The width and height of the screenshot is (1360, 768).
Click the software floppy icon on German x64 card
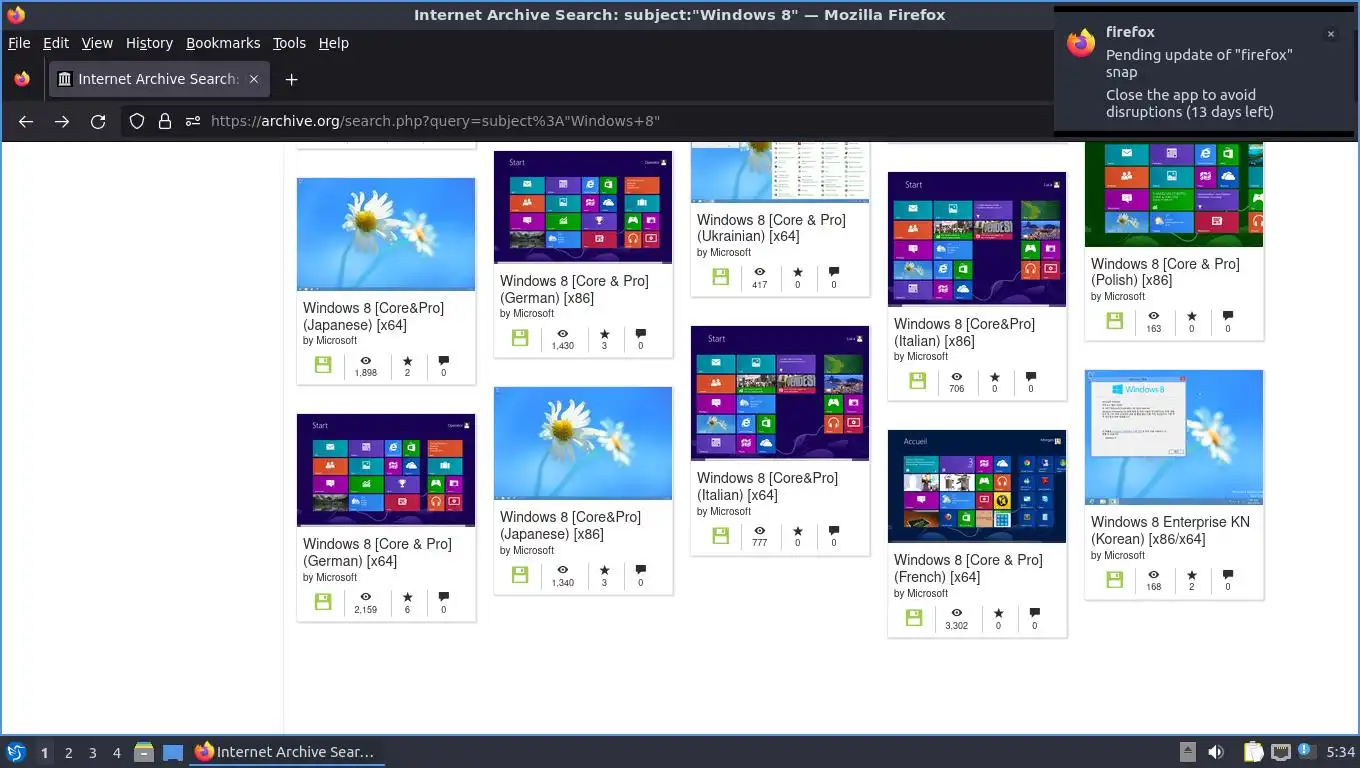pos(323,601)
